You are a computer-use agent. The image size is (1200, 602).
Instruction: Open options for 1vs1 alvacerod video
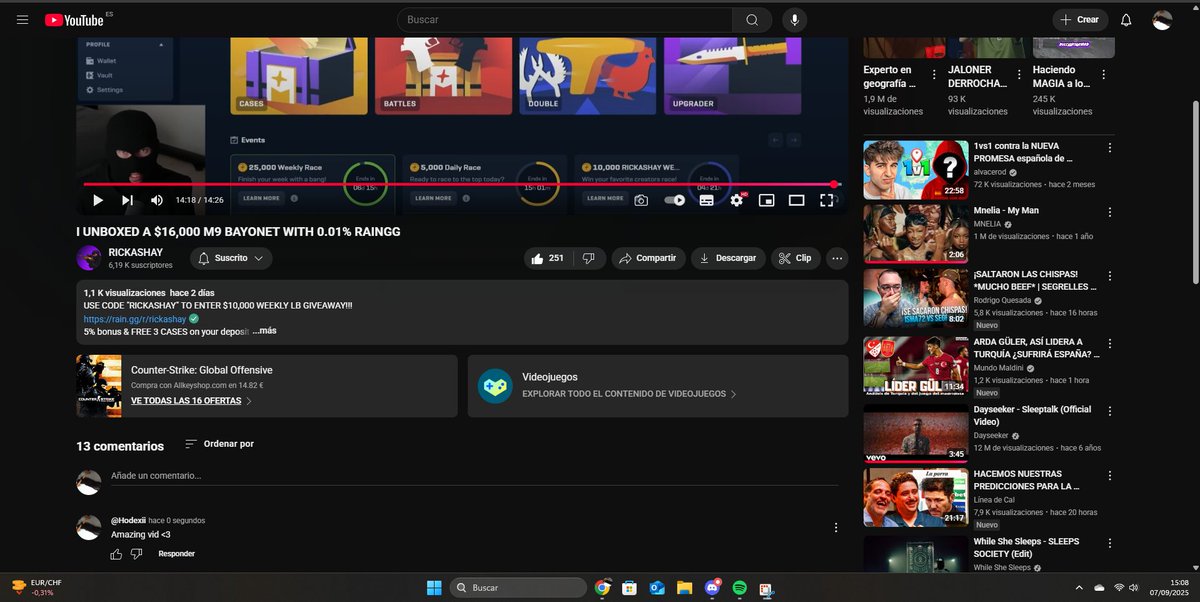[1109, 147]
